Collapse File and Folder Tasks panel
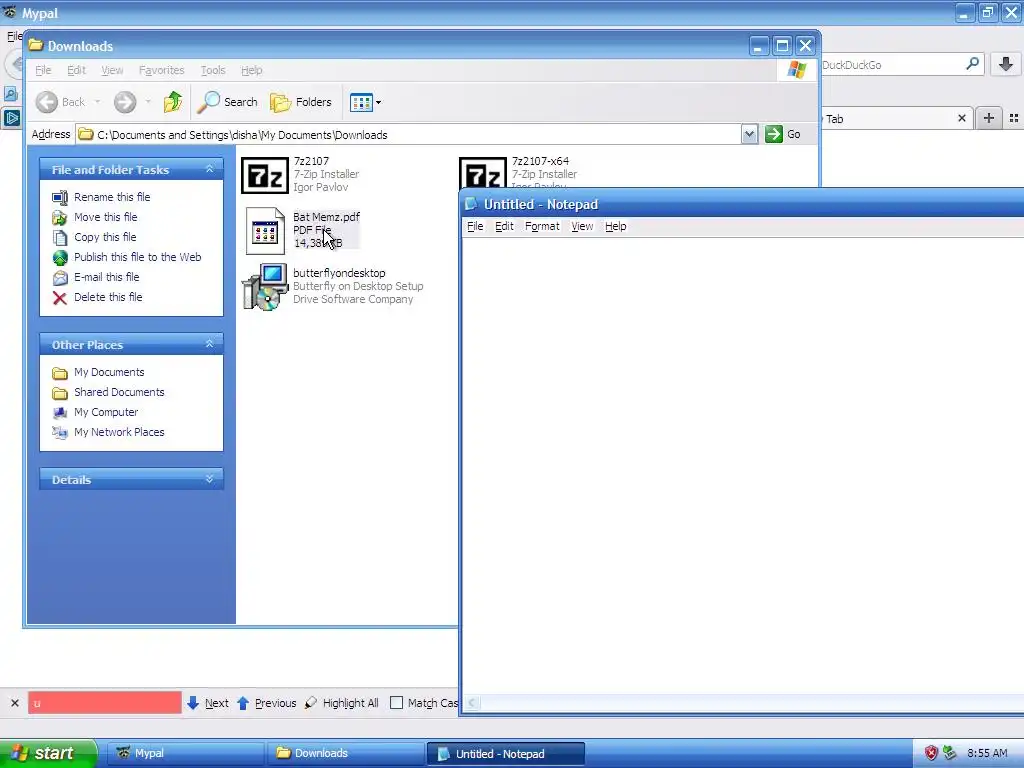The height and width of the screenshot is (768, 1024). (x=210, y=169)
